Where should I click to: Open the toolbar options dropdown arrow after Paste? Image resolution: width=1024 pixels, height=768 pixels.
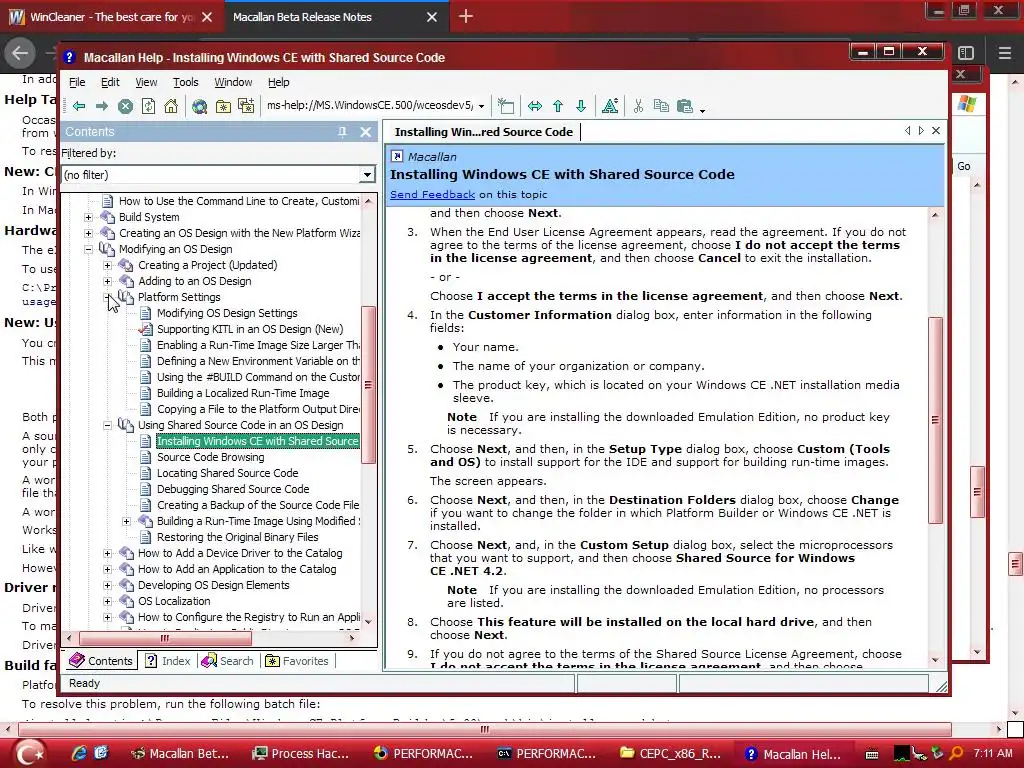(702, 111)
